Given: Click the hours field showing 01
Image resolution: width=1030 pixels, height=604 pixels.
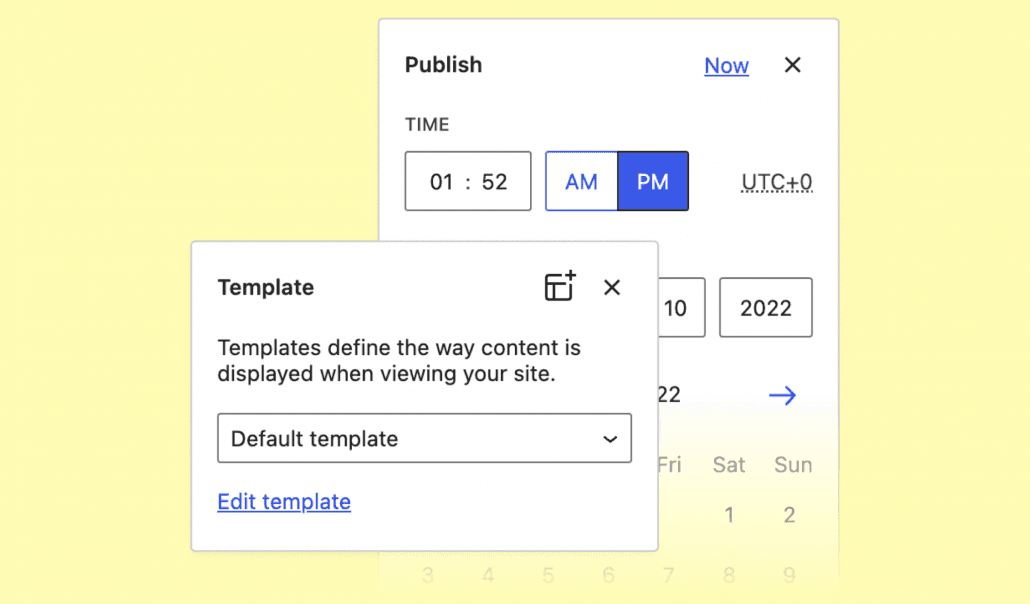Looking at the screenshot, I should (x=442, y=182).
